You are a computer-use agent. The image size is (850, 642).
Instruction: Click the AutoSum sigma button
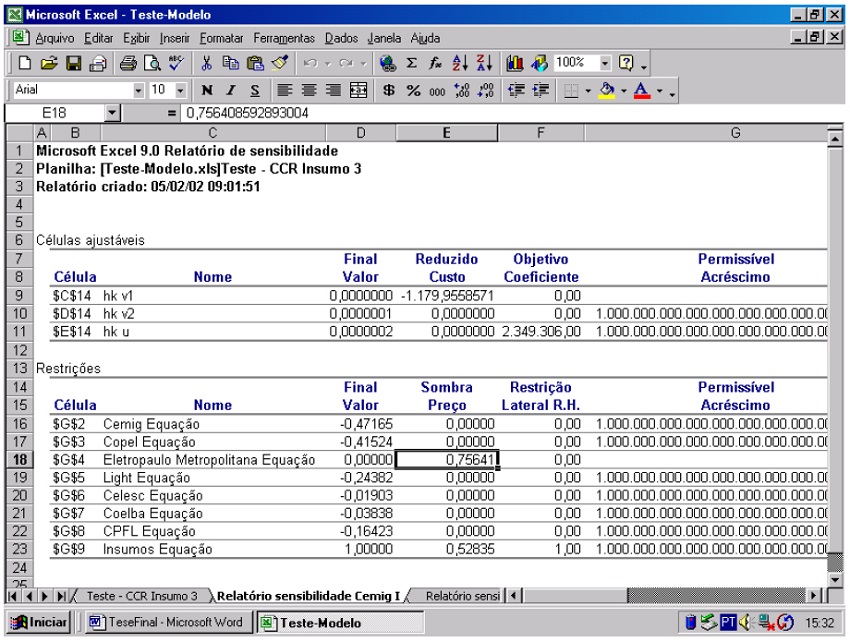(410, 62)
